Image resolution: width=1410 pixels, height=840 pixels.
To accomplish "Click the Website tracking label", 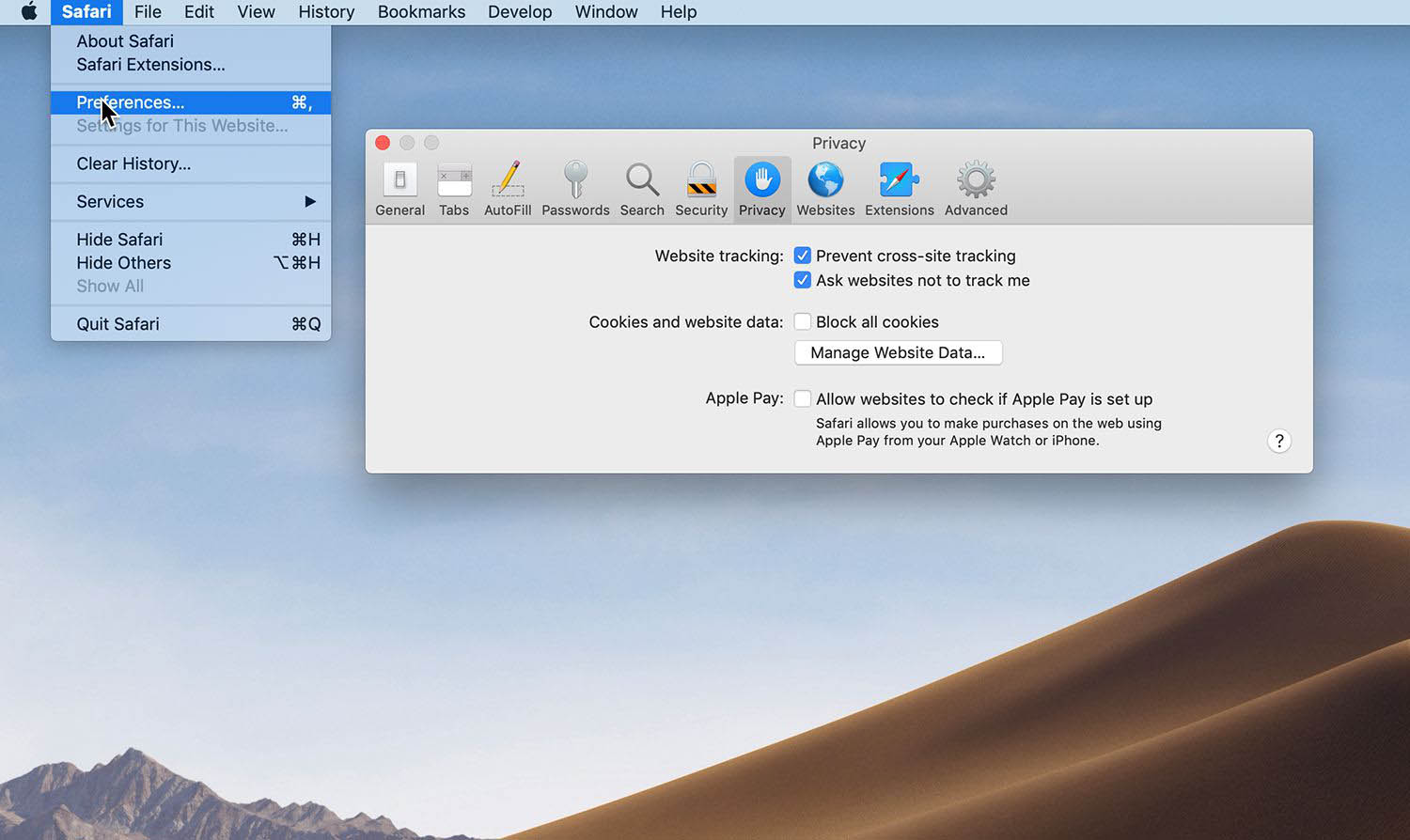I will tap(719, 256).
